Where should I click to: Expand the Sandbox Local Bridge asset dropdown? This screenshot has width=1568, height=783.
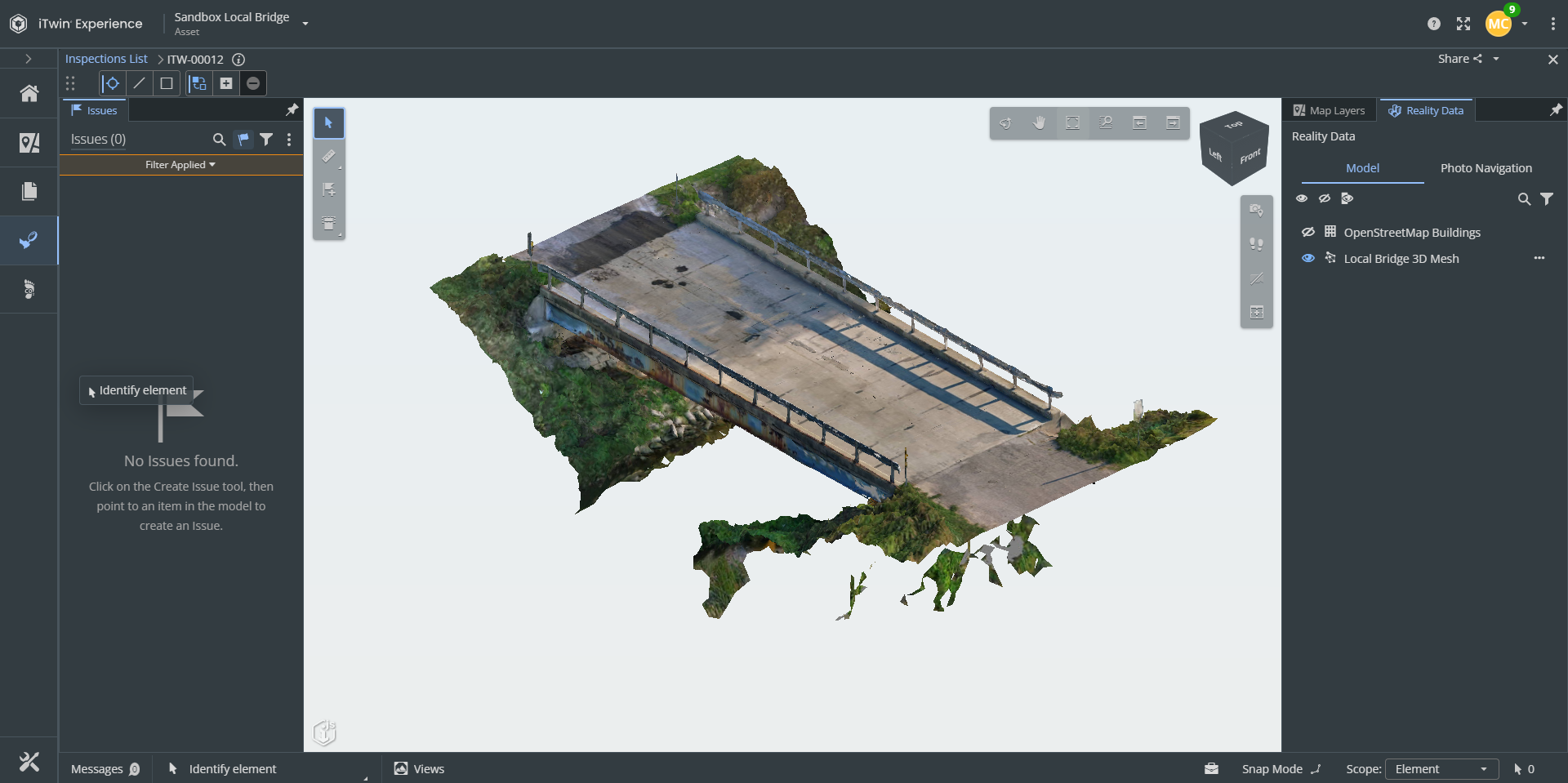click(305, 24)
